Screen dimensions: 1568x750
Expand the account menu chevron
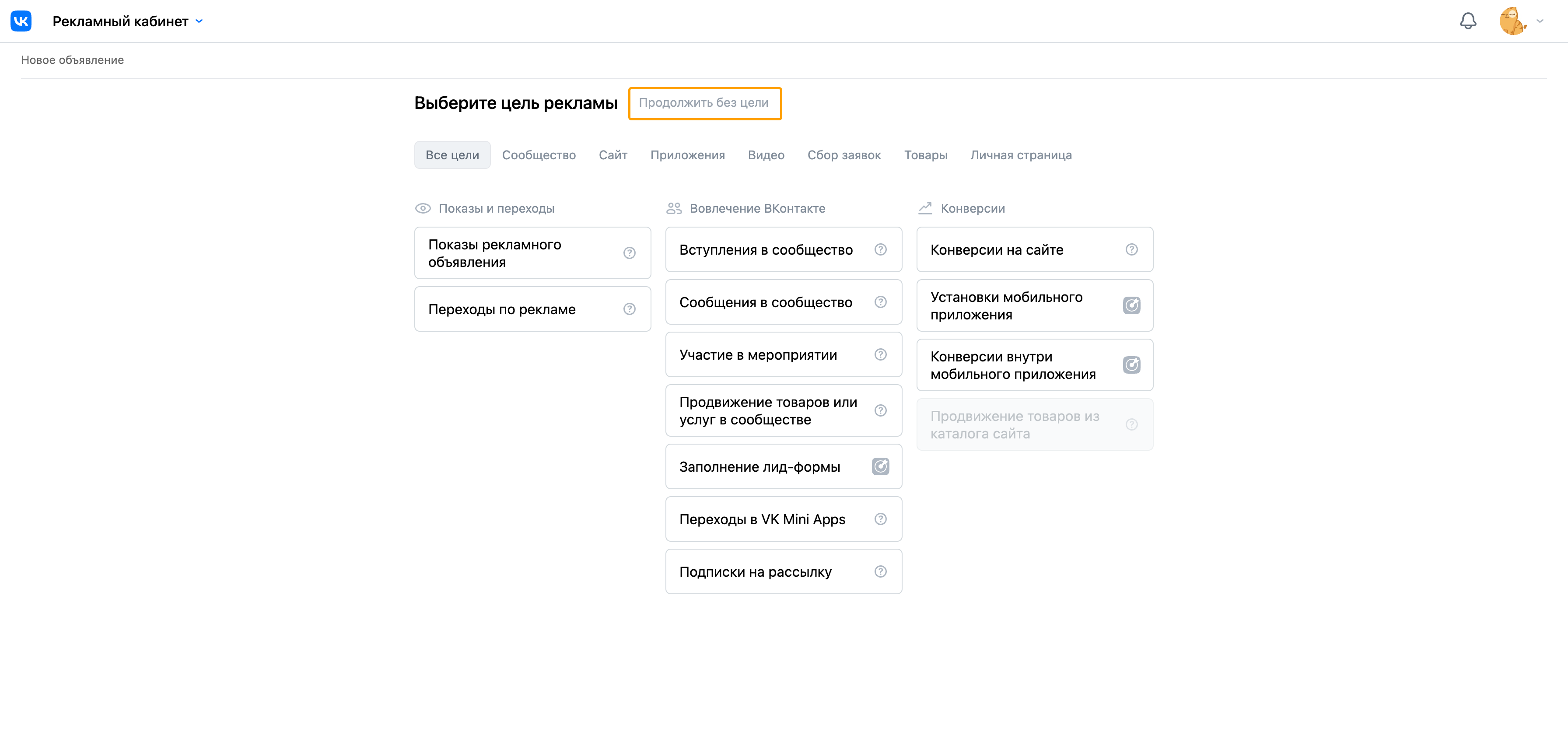[1540, 21]
